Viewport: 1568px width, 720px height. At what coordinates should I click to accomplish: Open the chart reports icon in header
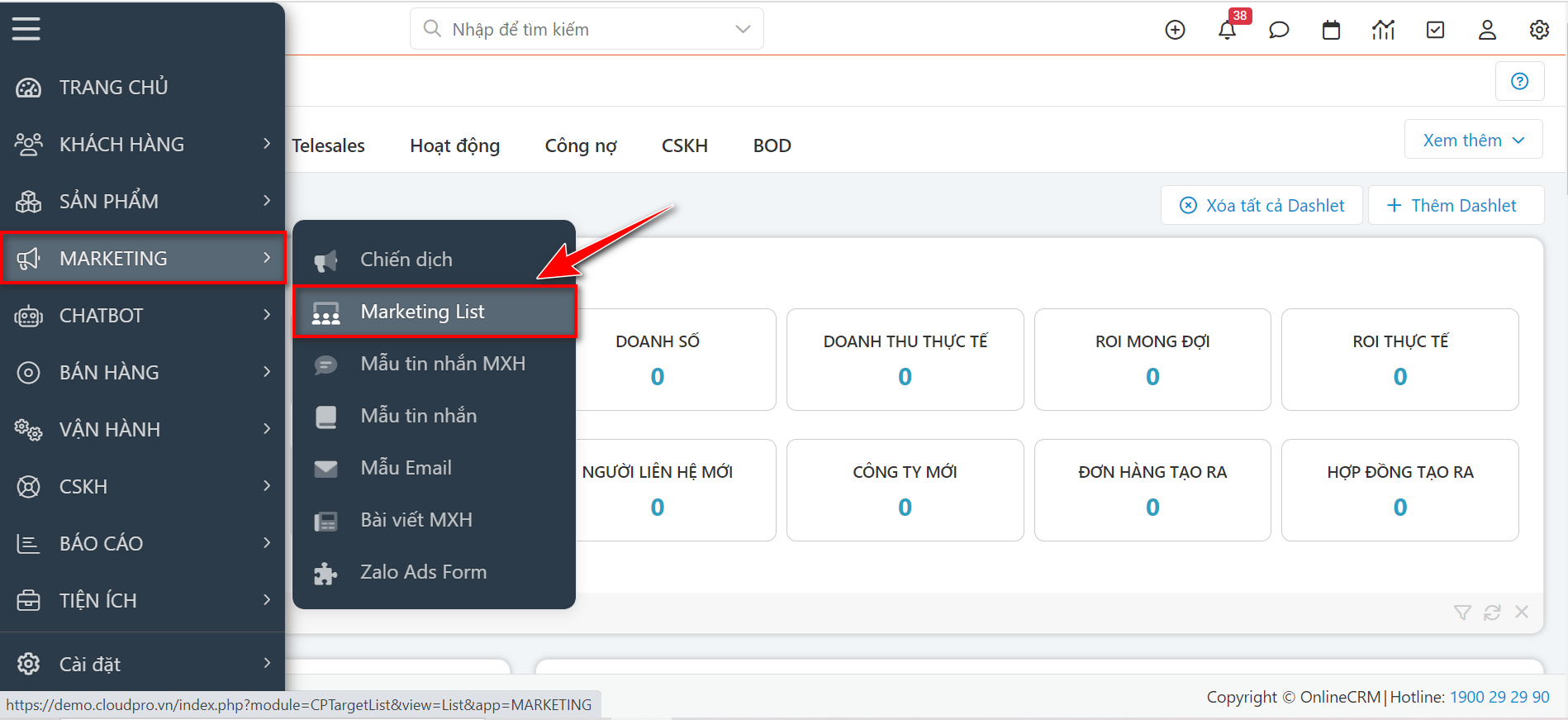(x=1383, y=30)
